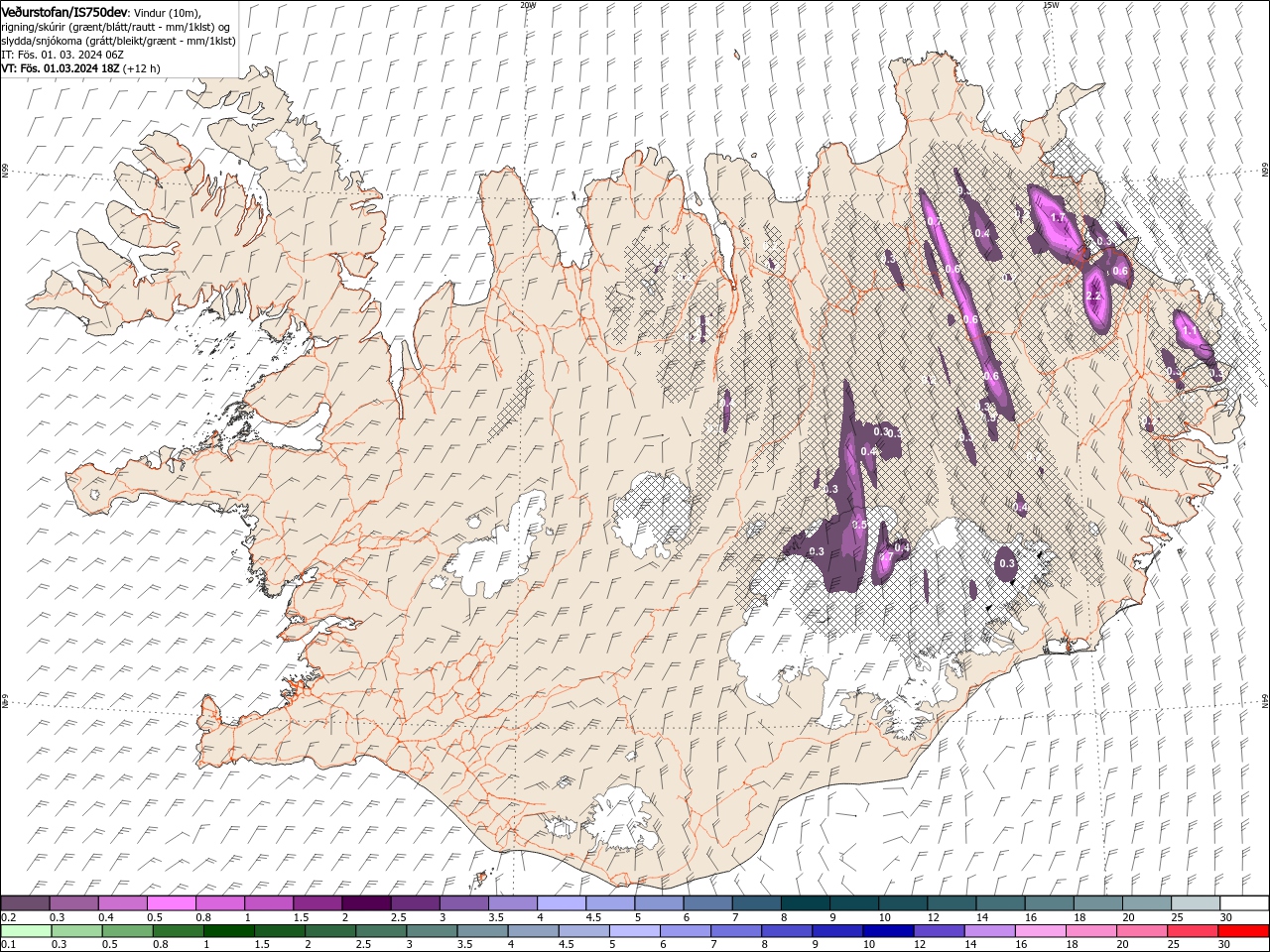Screen dimensions: 1270x952
Task: Select lower legend swatch between 5 and 6
Action: [x=634, y=931]
